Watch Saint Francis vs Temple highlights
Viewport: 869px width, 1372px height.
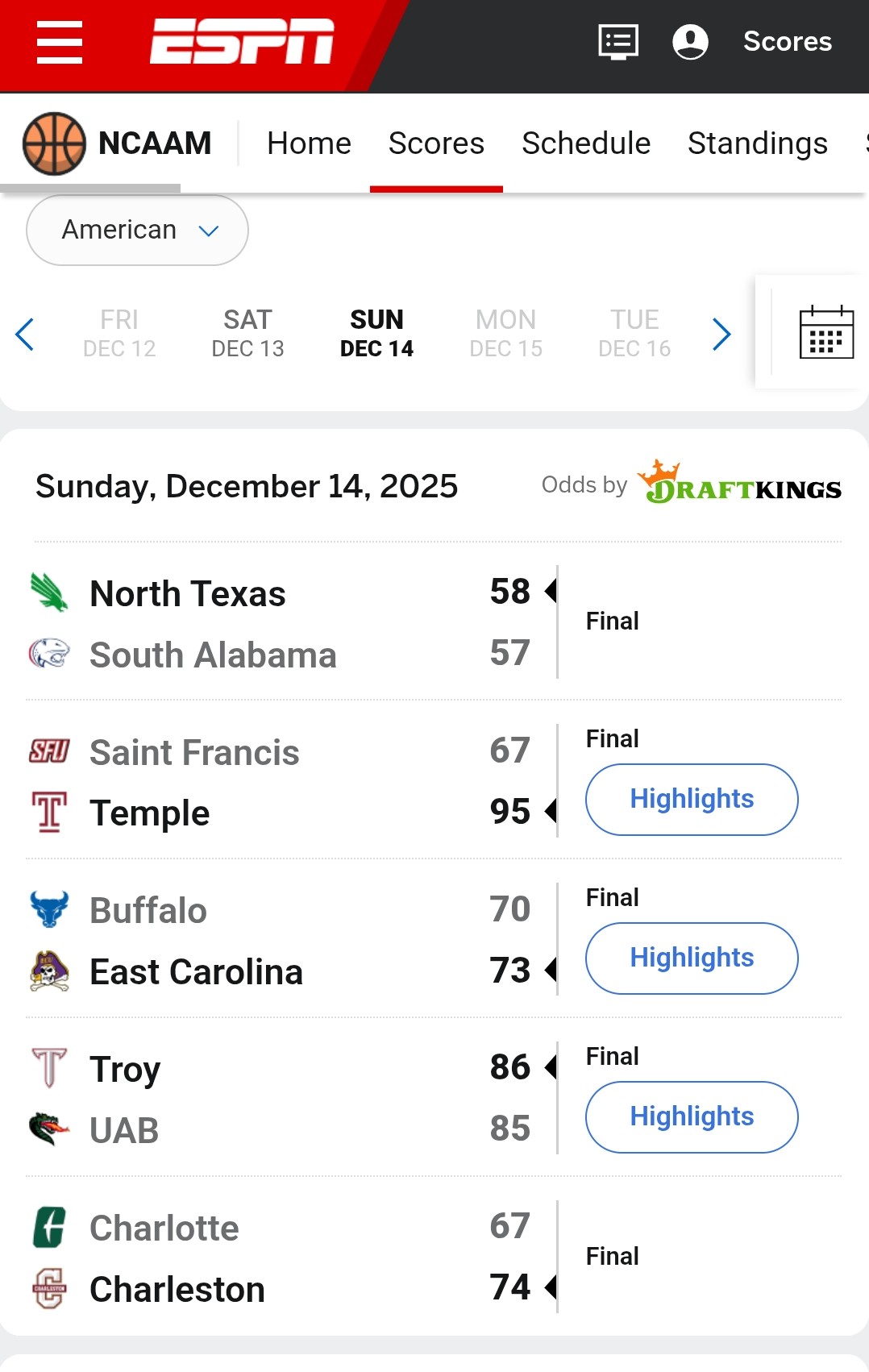692,799
